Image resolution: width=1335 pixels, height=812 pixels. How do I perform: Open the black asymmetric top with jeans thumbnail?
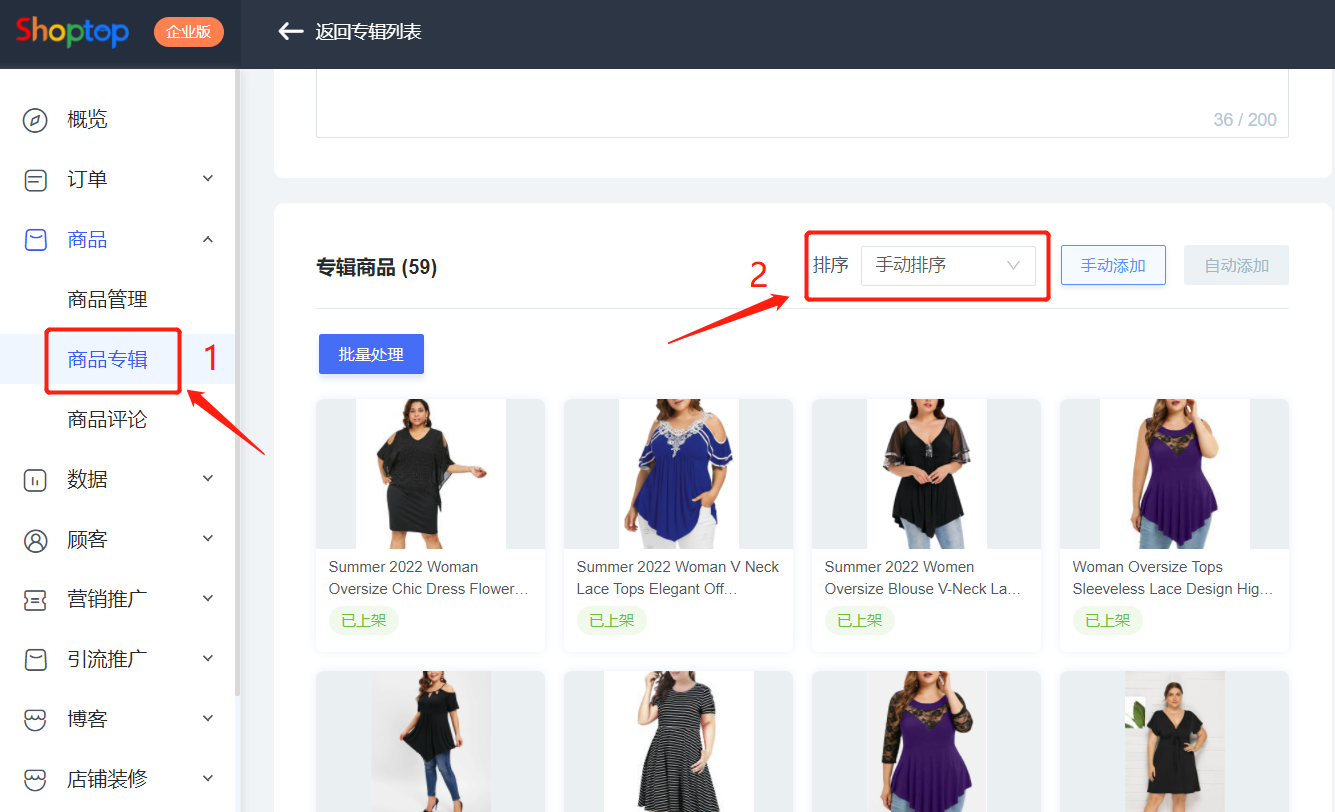pyautogui.click(x=430, y=741)
